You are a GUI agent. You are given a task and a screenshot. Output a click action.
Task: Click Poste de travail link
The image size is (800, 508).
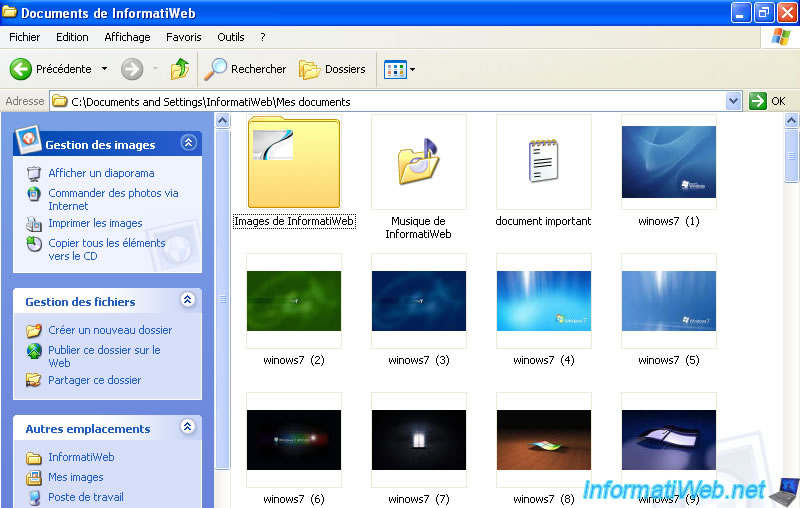pos(86,497)
